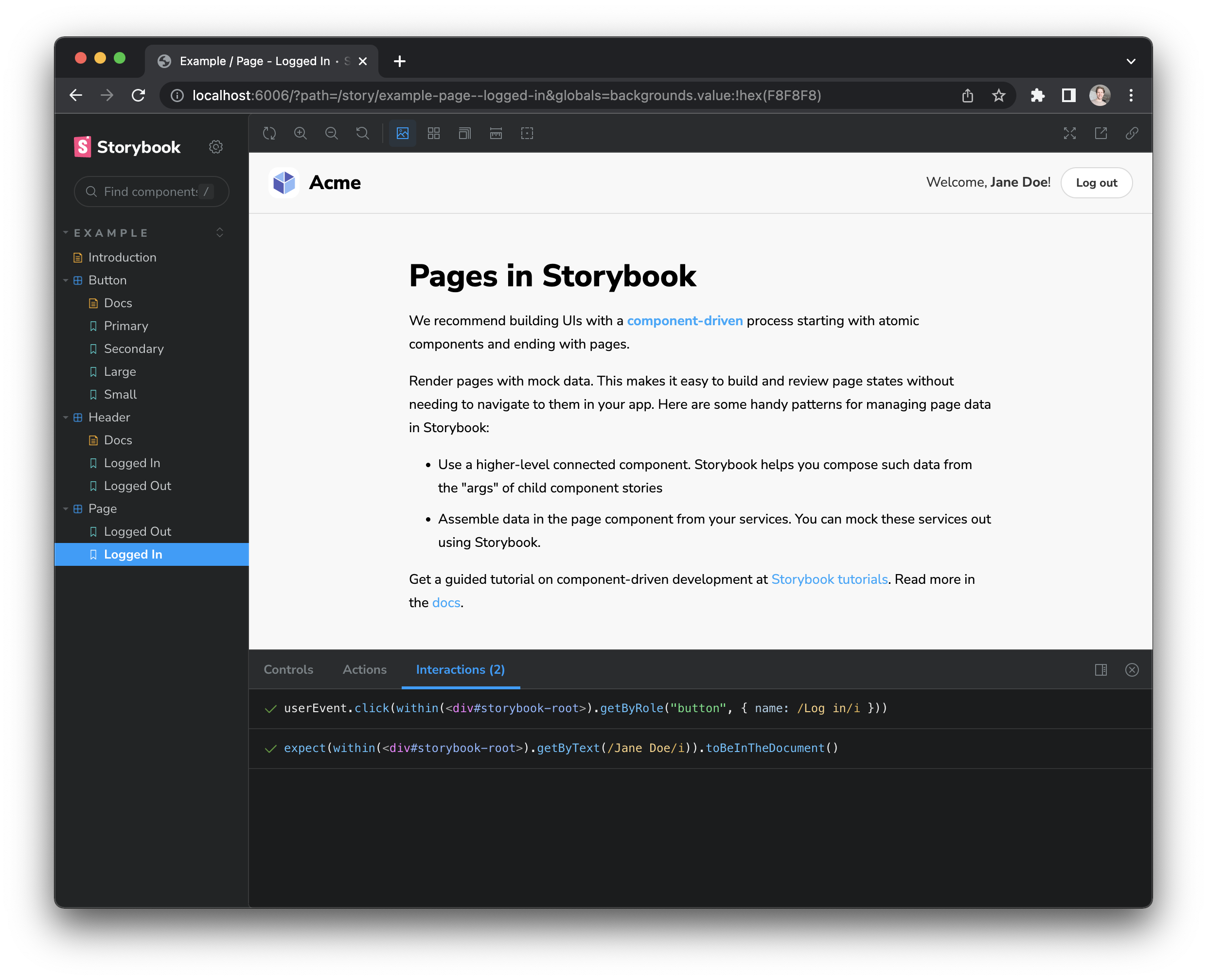Open the Actions tab

pos(364,669)
